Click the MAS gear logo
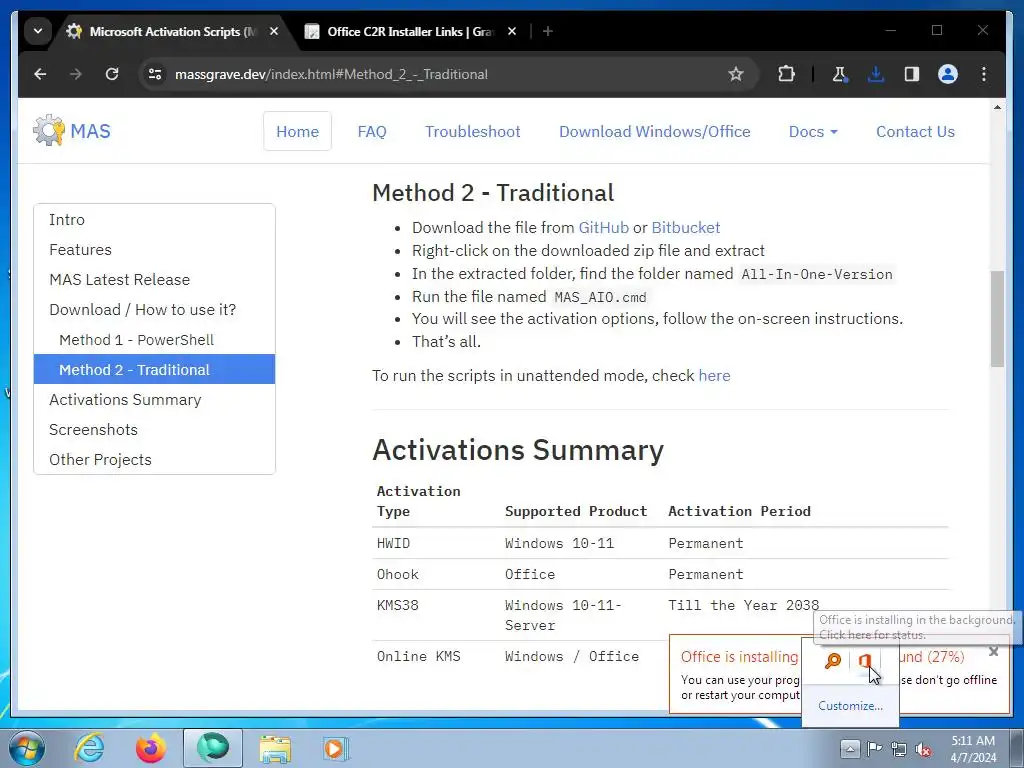Screen dimensions: 1024x768 (x=49, y=131)
